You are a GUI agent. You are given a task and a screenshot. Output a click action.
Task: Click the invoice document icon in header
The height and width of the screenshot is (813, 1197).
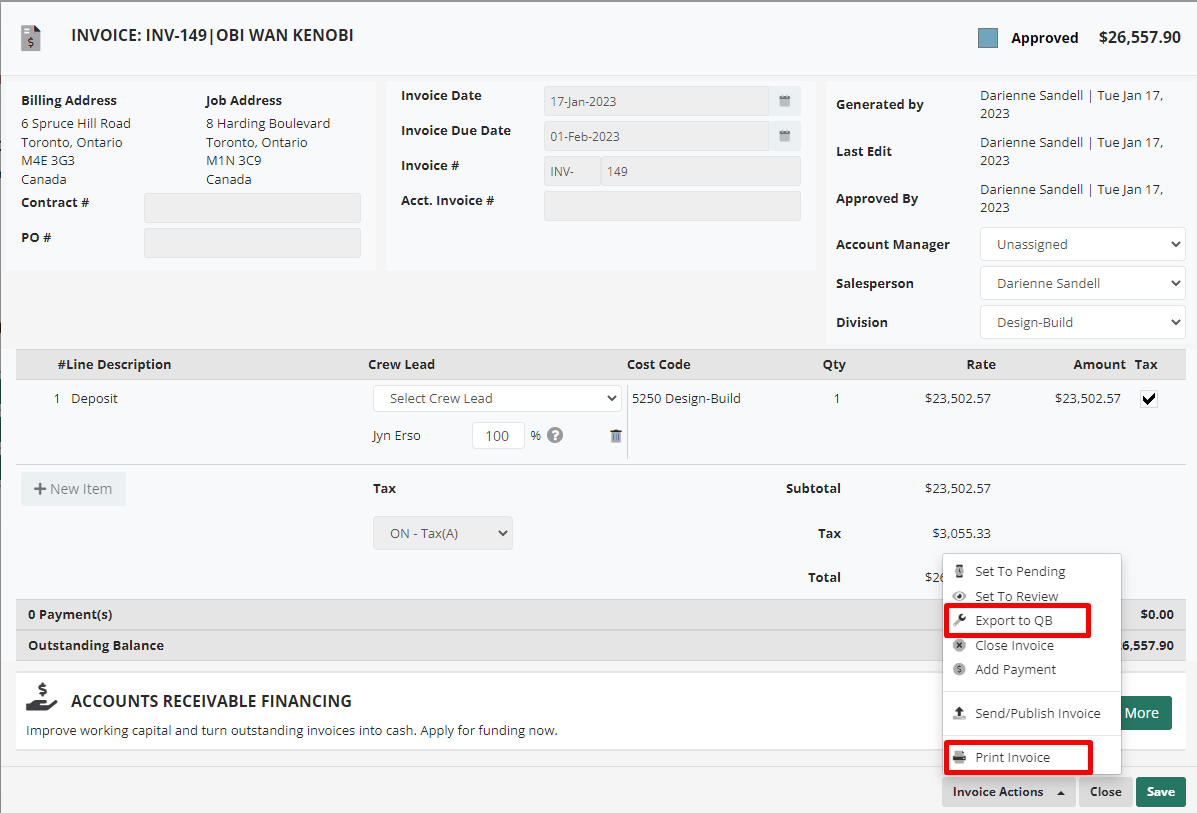(x=31, y=37)
